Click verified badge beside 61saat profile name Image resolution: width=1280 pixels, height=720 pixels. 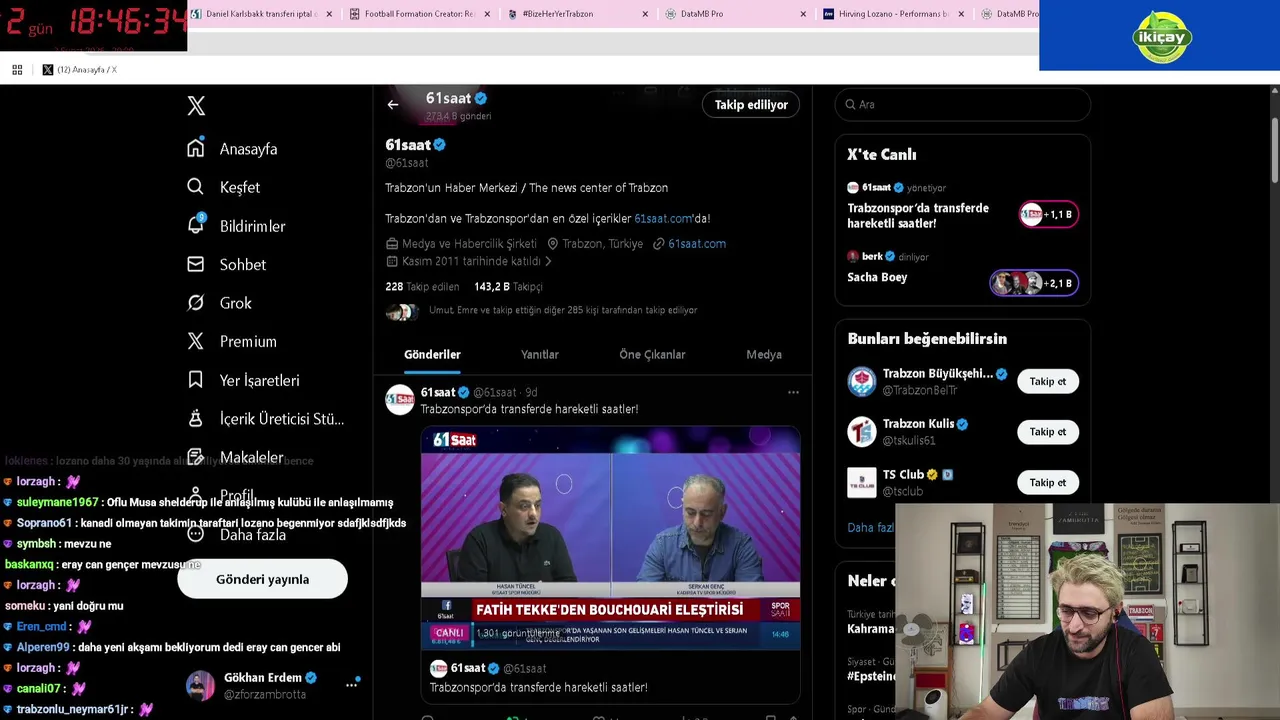click(439, 145)
